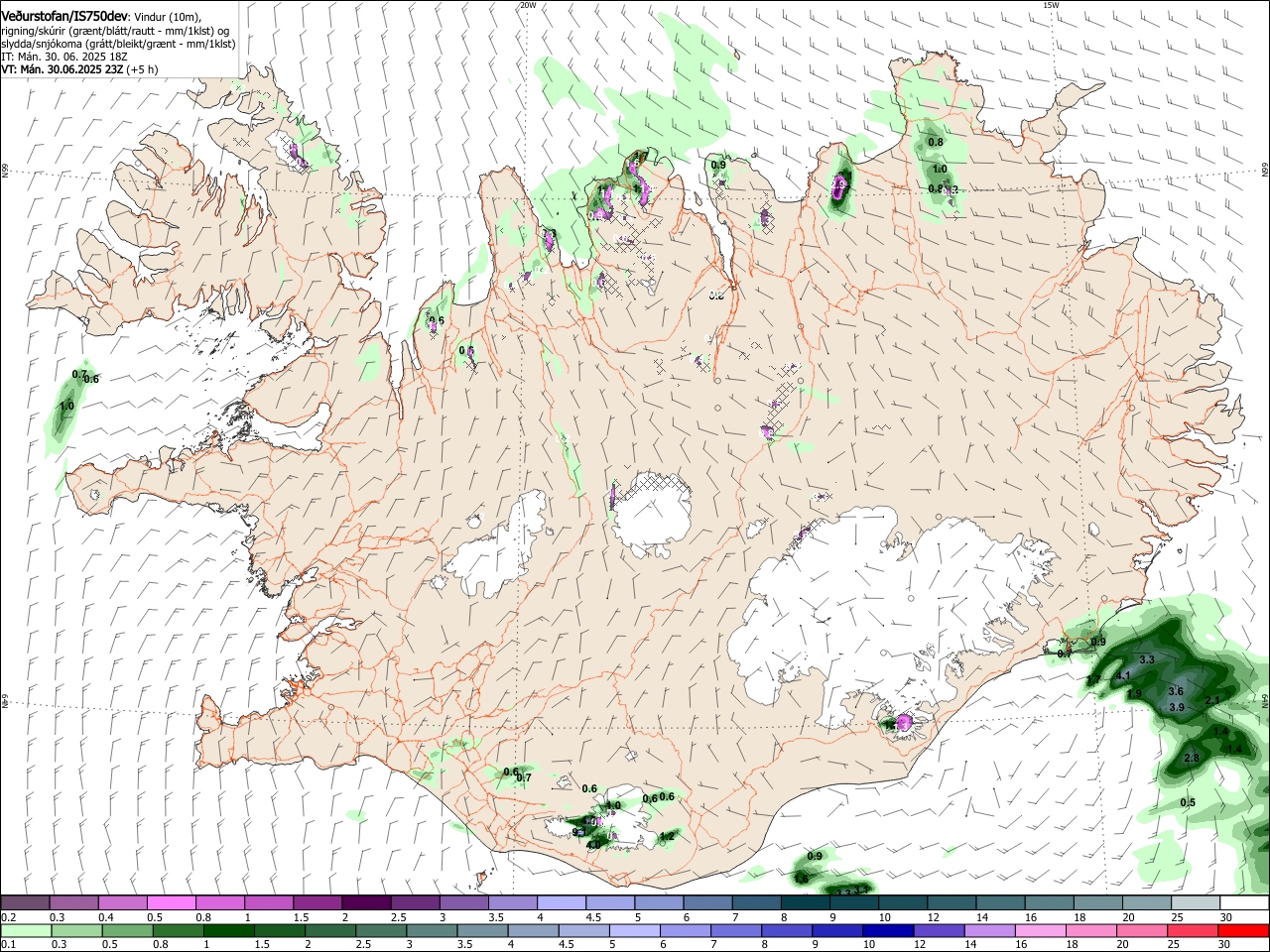Pick the light pink swatch between lower-row 16 and 18

click(x=1041, y=931)
